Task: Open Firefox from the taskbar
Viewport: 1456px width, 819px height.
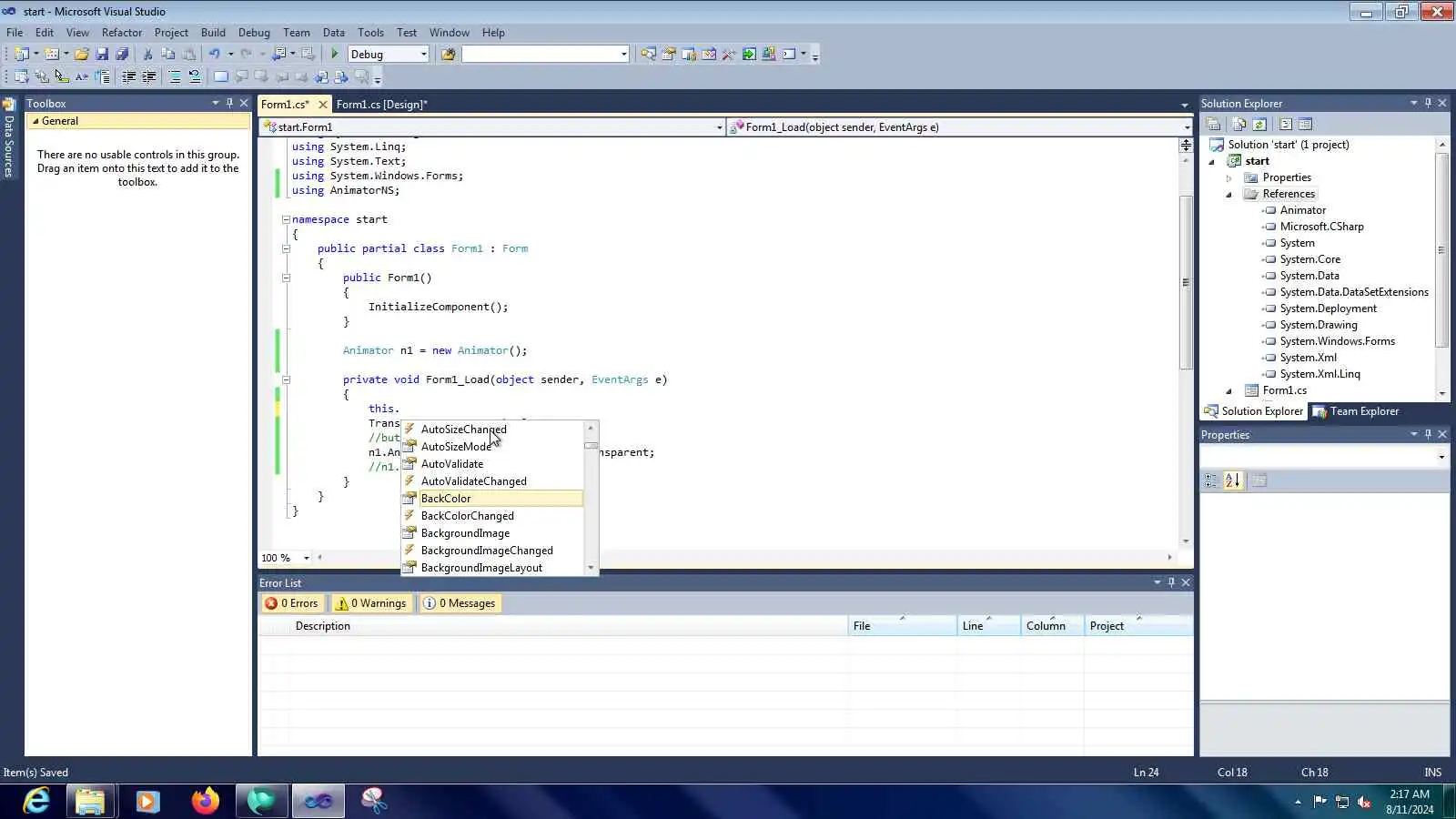Action: coord(205,801)
